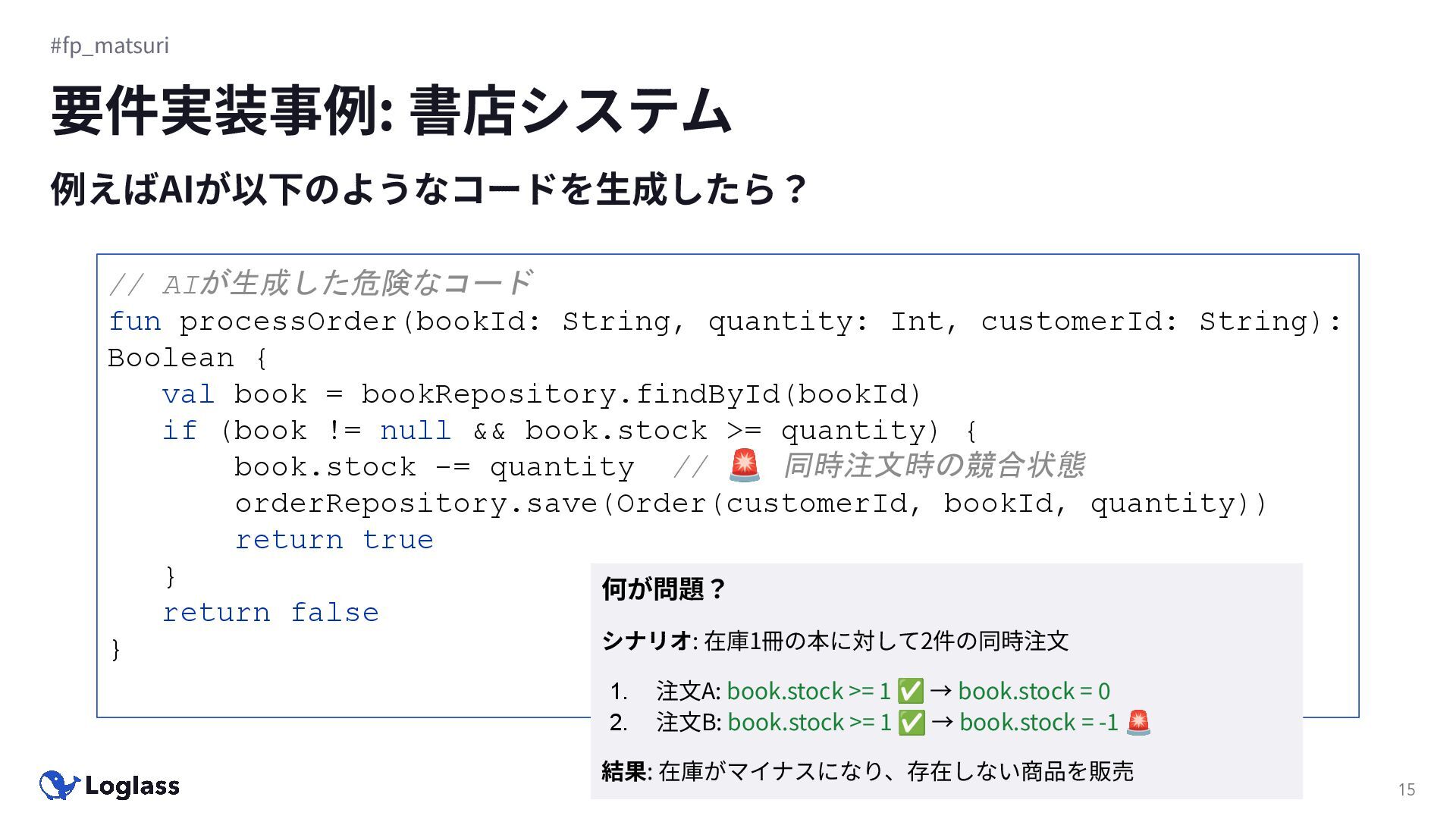The height and width of the screenshot is (819, 1456).
Task: Click the arrow in the 注文A line
Action: coord(940,691)
